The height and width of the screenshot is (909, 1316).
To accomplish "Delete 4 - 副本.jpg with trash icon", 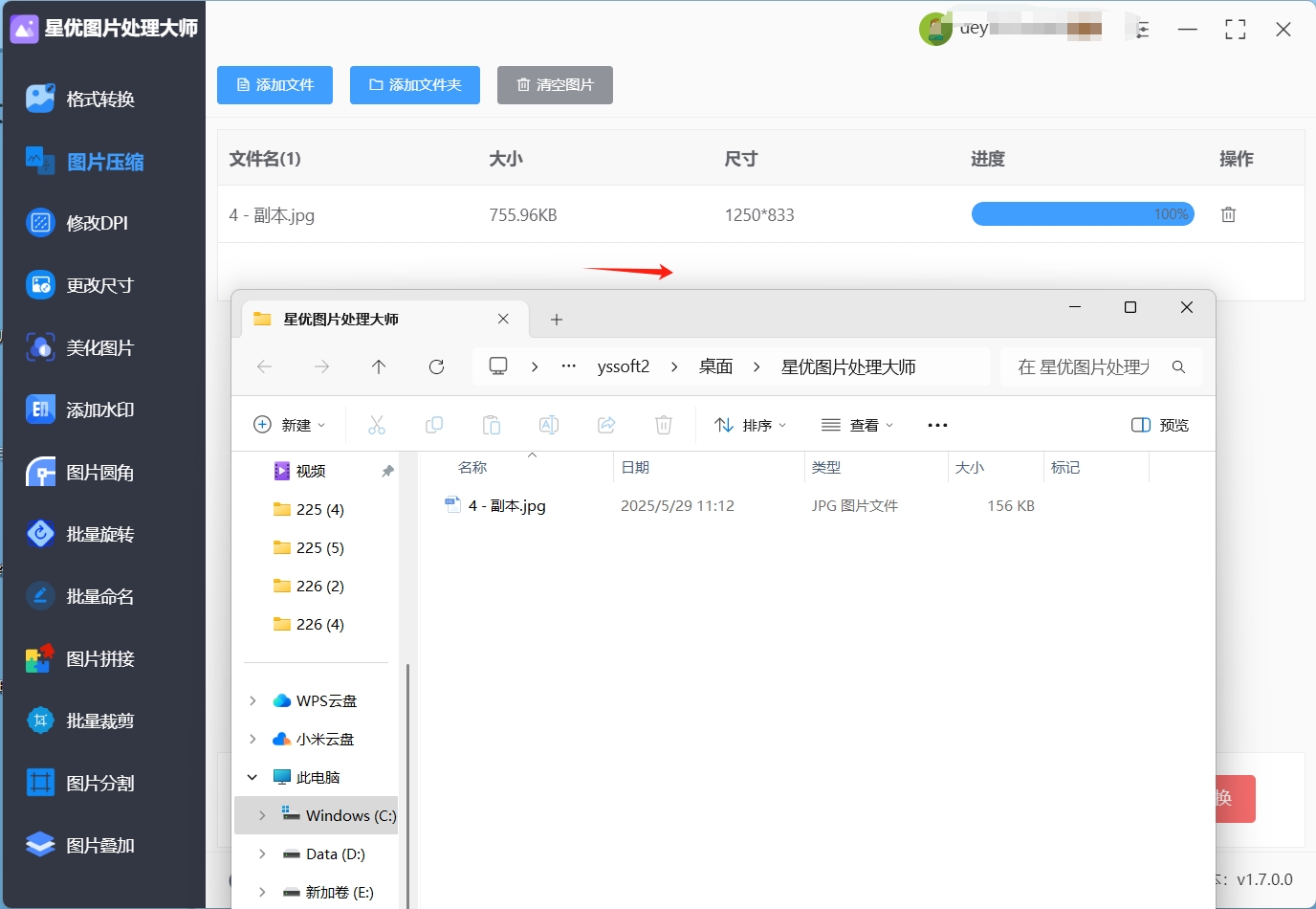I will coord(1228,214).
